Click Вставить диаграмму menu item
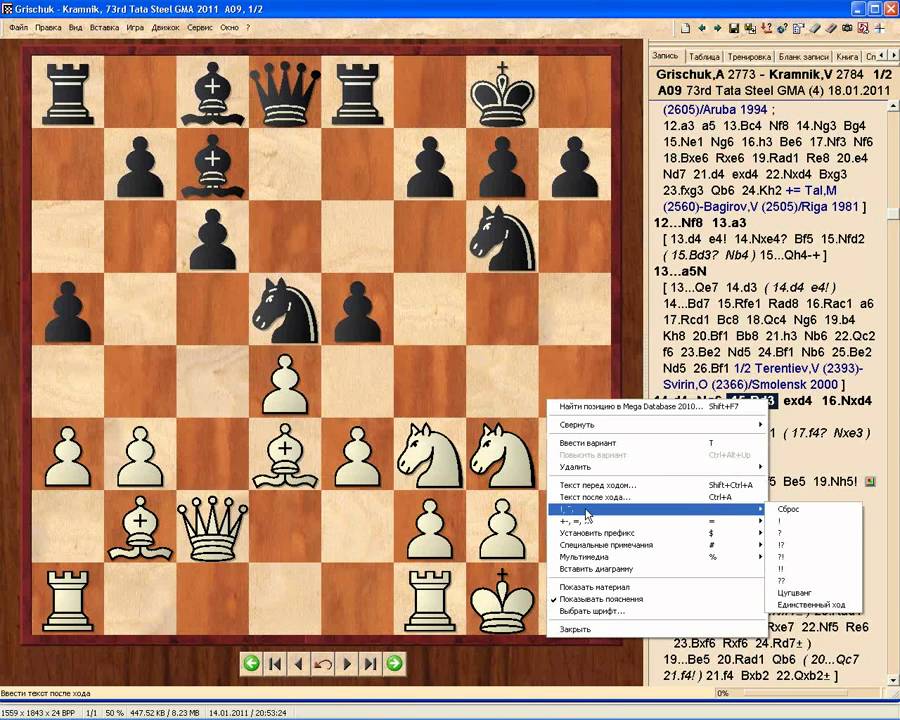900x720 pixels. coord(657,569)
